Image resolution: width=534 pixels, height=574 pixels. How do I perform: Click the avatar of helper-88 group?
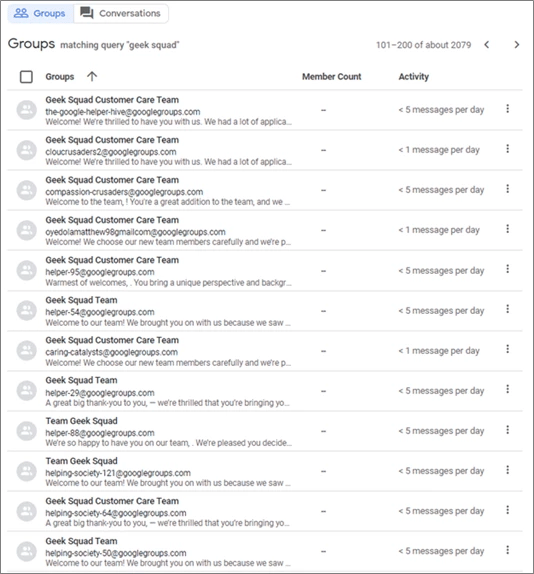coord(26,431)
